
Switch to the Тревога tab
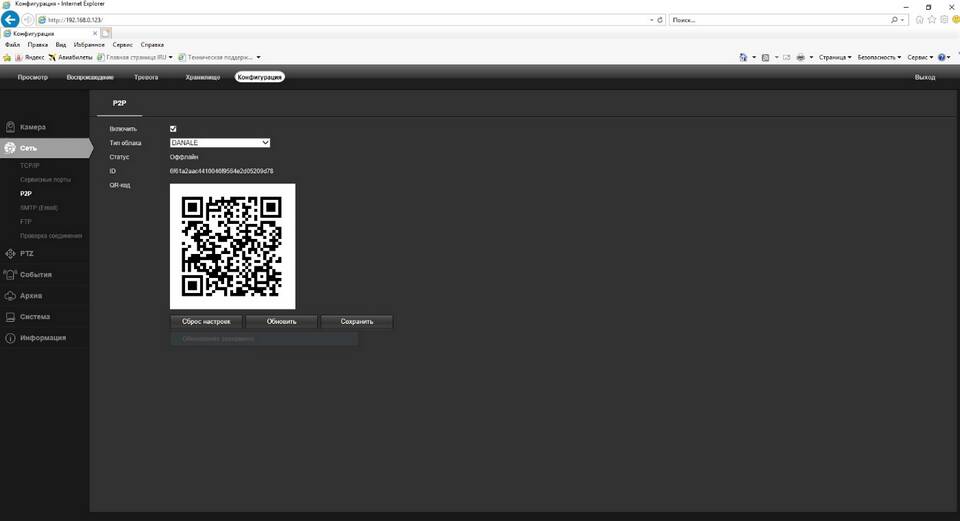point(146,77)
